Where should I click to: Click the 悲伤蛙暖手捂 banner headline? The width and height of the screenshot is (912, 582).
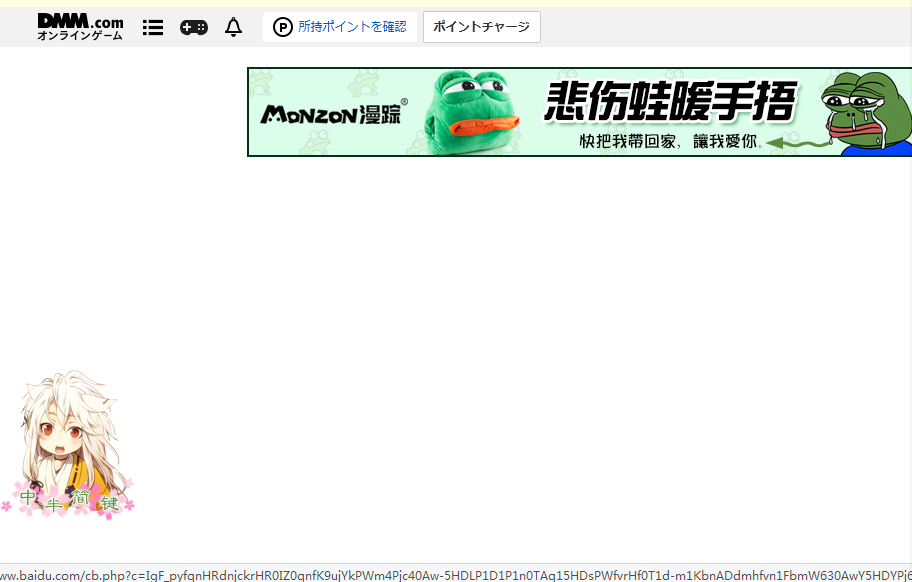[x=670, y=102]
